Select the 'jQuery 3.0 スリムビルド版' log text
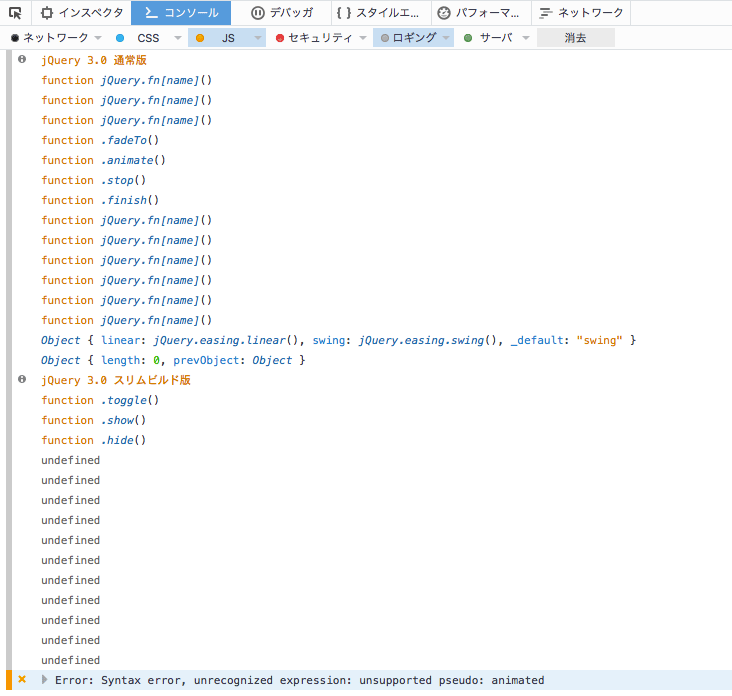This screenshot has width=732, height=696. click(x=116, y=380)
